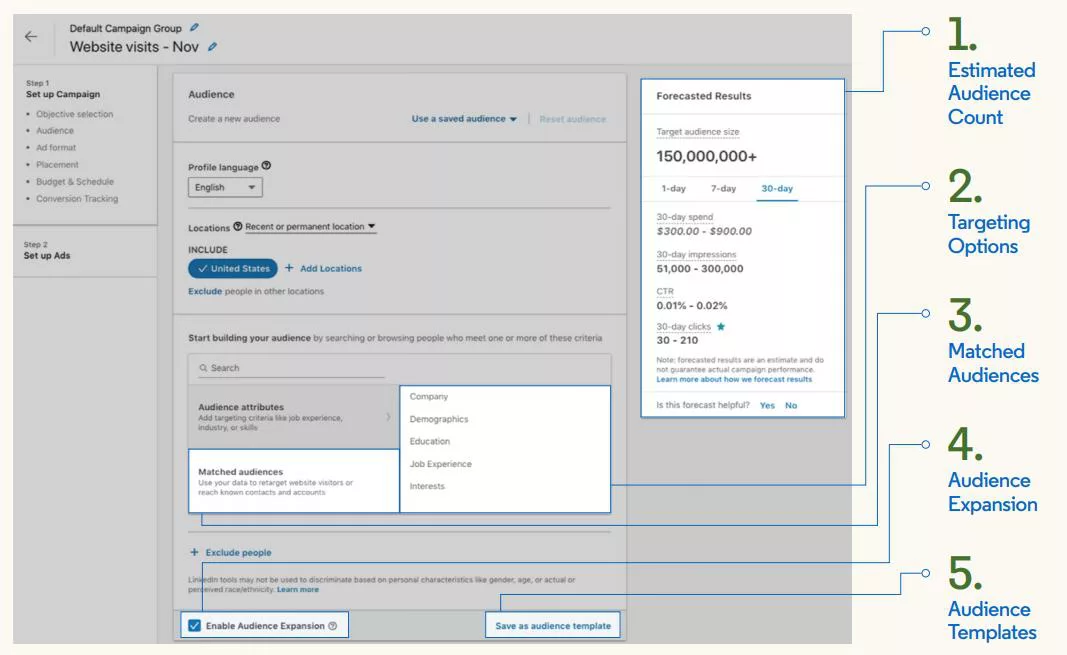Image resolution: width=1067 pixels, height=655 pixels.
Task: Click the Exclude people link
Action: 238,552
